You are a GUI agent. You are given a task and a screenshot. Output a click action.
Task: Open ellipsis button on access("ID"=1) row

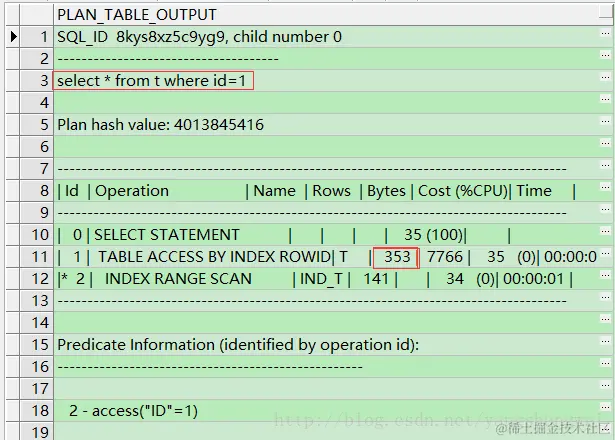point(605,407)
